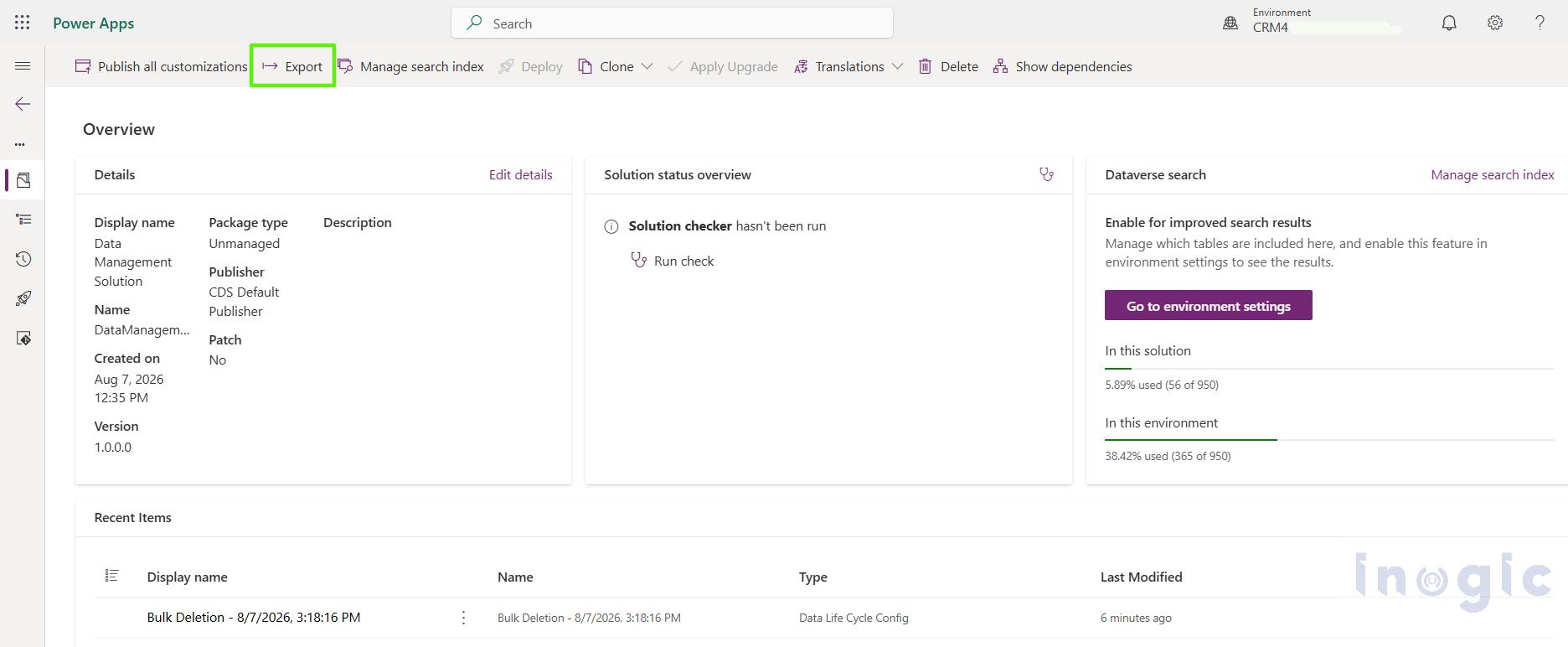Screen dimensions: 1568x647
Task: Sort by Display name column header
Action: pyautogui.click(x=188, y=577)
